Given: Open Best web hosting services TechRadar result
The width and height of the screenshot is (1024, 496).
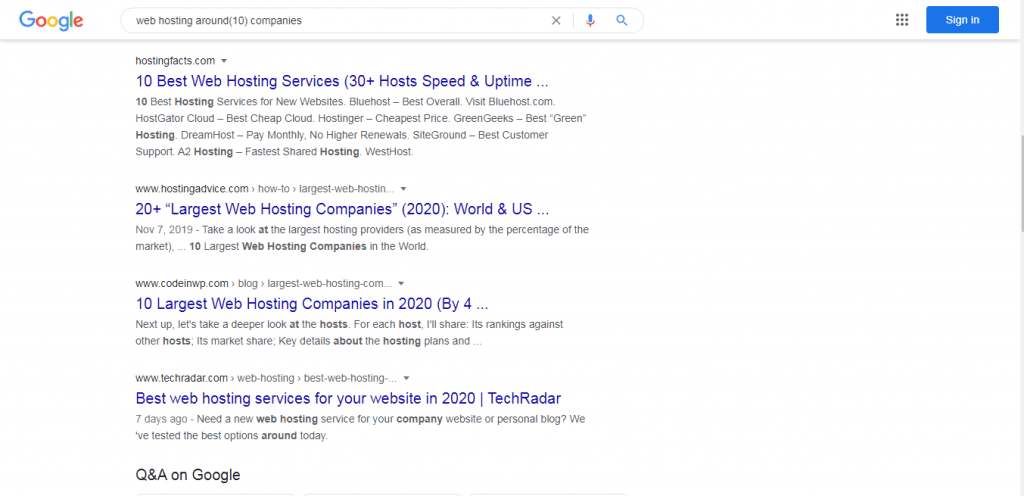Looking at the screenshot, I should coord(348,398).
